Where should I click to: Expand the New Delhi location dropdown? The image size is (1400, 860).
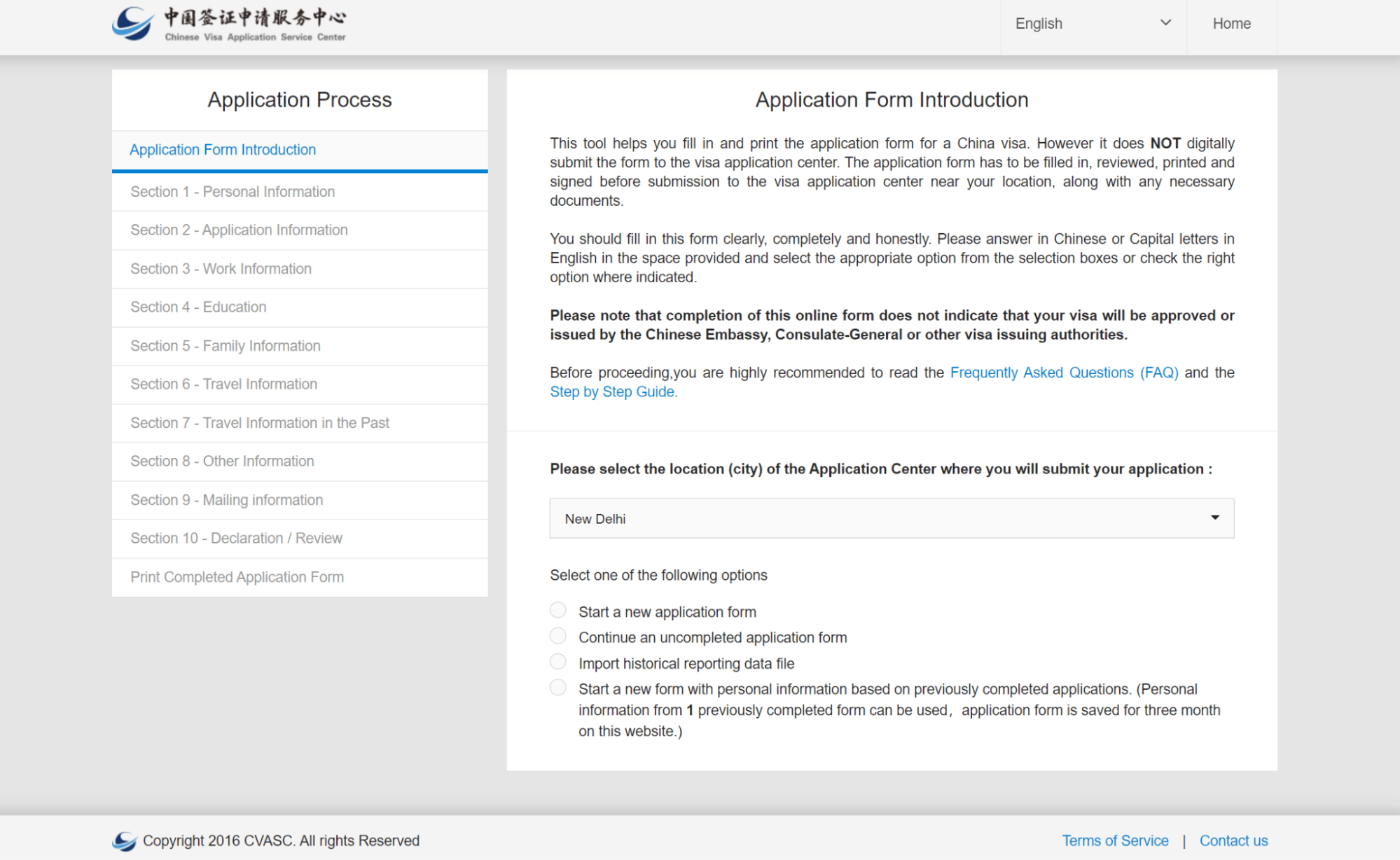pyautogui.click(x=891, y=519)
